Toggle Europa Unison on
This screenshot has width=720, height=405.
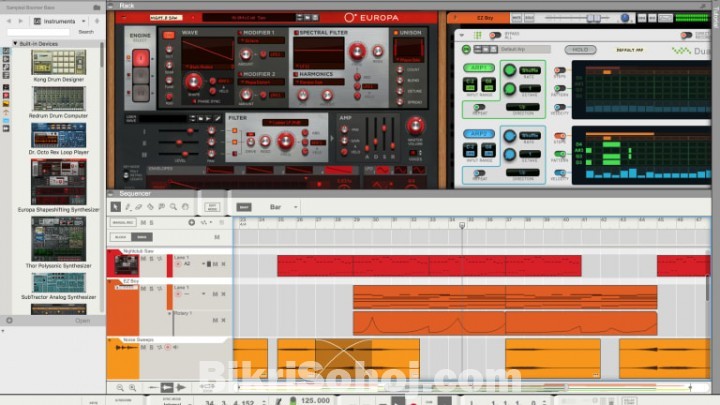(x=395, y=33)
